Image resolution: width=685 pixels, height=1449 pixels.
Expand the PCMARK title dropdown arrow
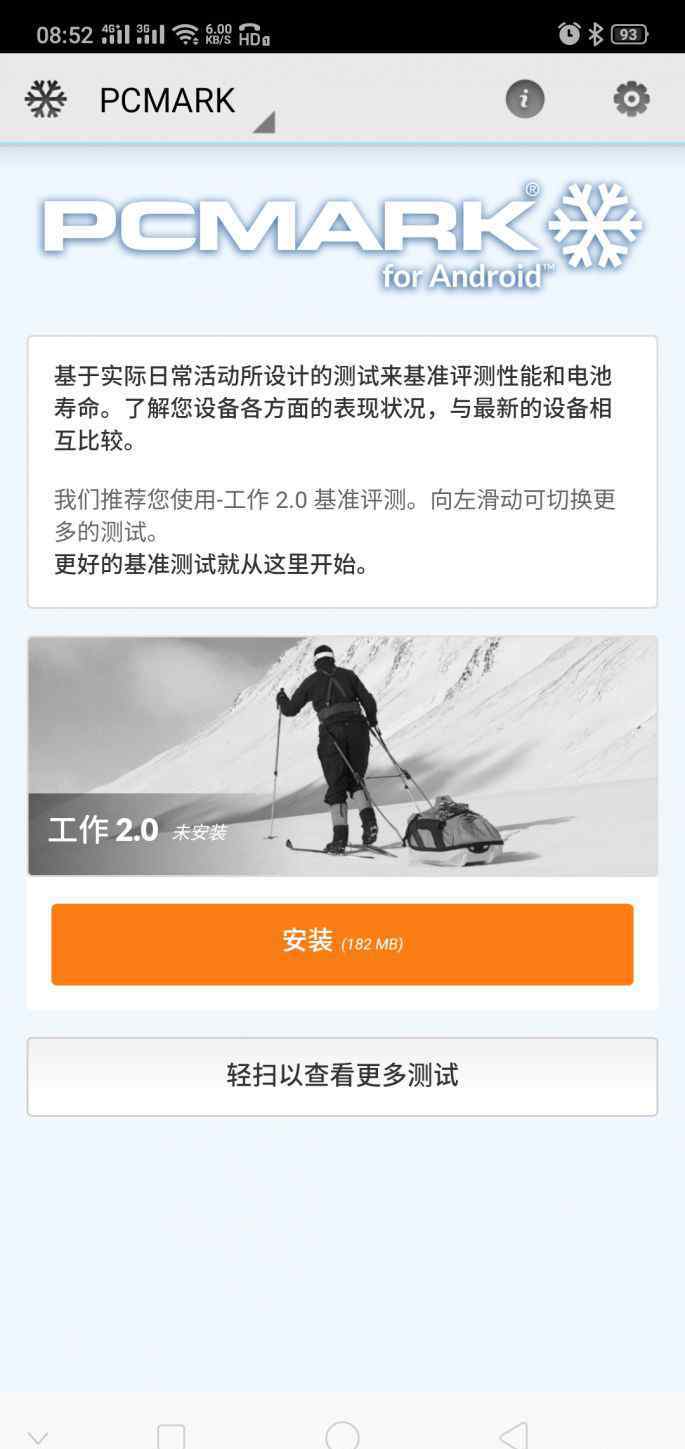263,123
